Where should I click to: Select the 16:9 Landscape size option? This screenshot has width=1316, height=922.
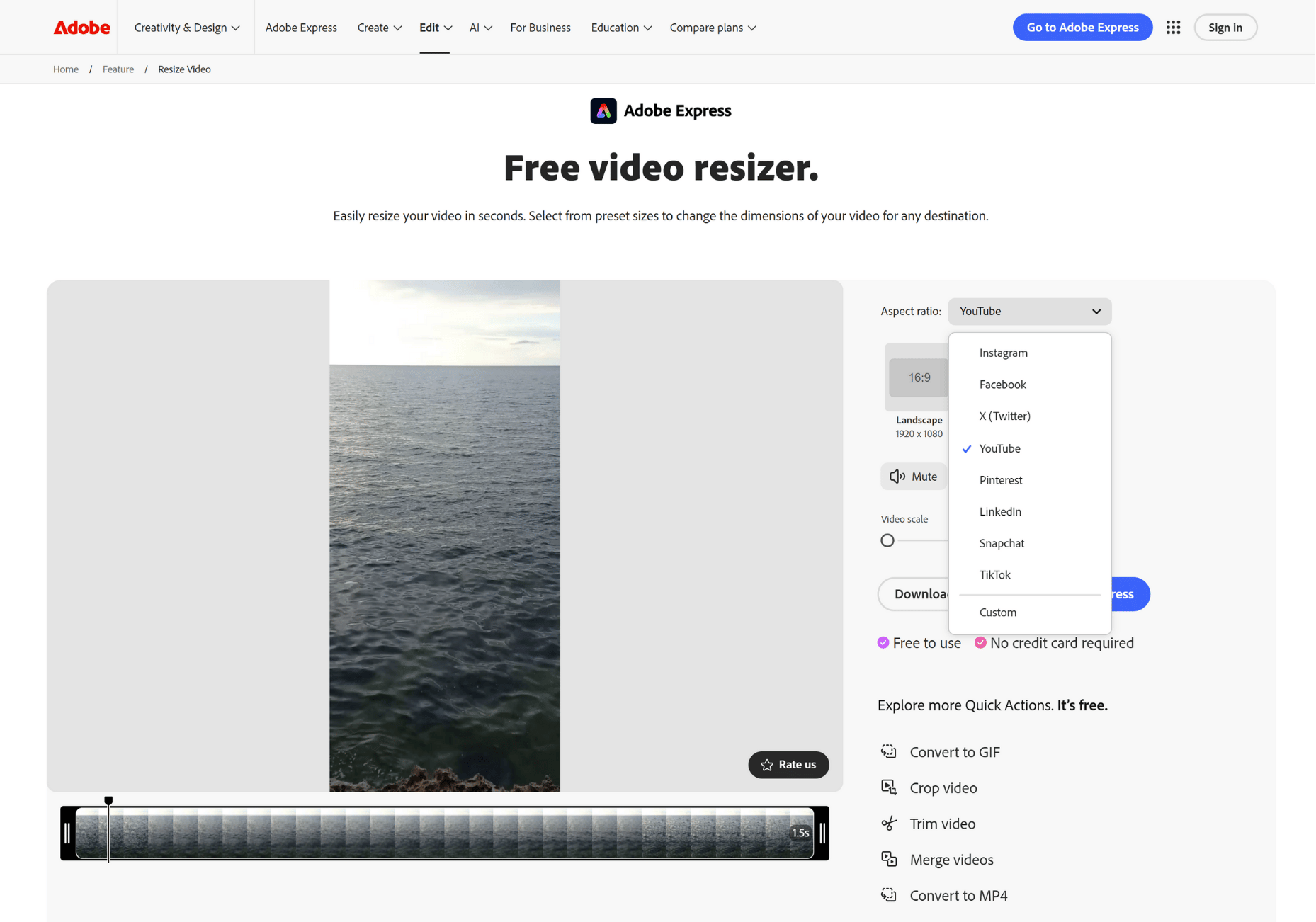pyautogui.click(x=918, y=378)
